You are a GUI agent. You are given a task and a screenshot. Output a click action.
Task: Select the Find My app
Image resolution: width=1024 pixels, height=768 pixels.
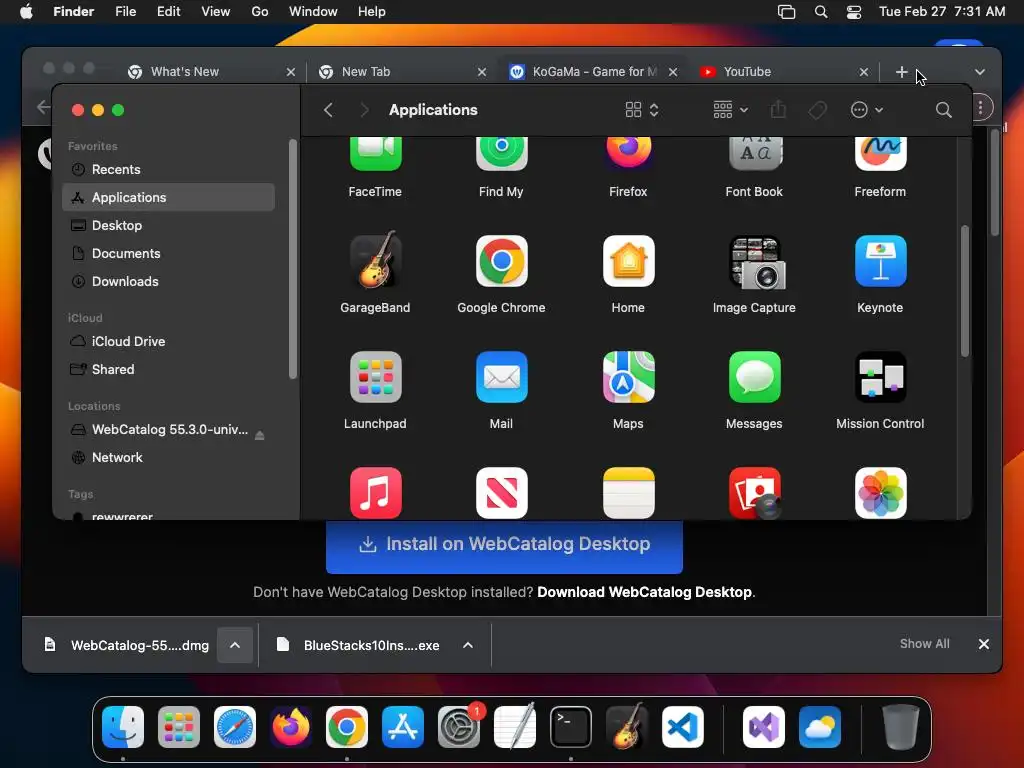[x=501, y=154]
